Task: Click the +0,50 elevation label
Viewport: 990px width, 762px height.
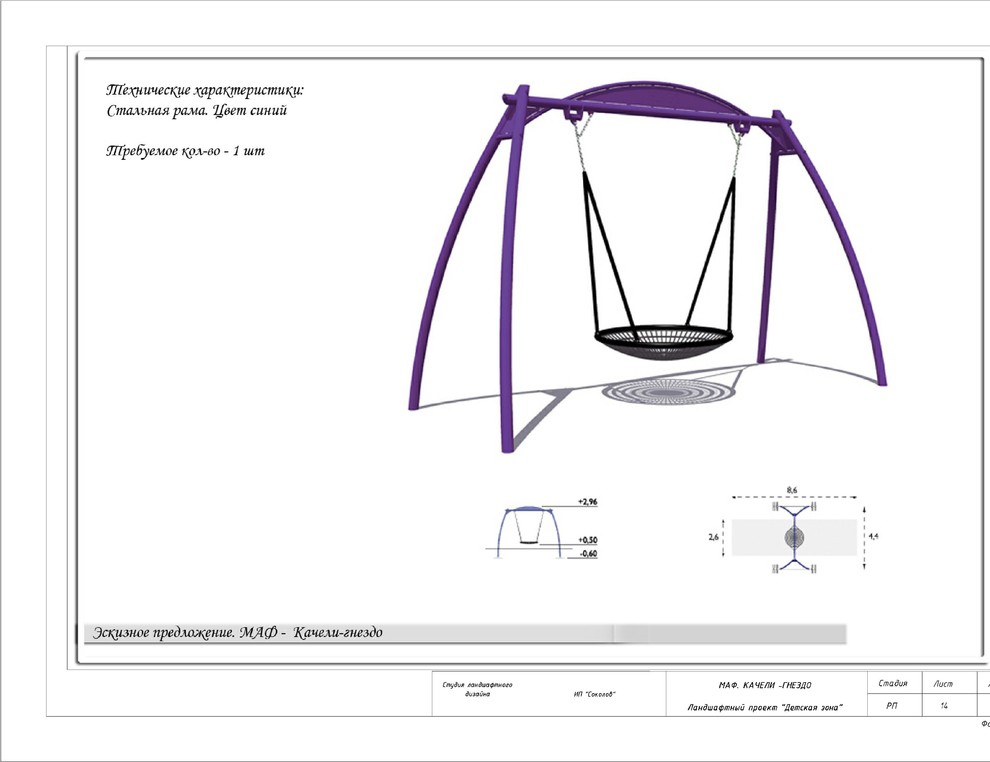Action: coord(587,540)
